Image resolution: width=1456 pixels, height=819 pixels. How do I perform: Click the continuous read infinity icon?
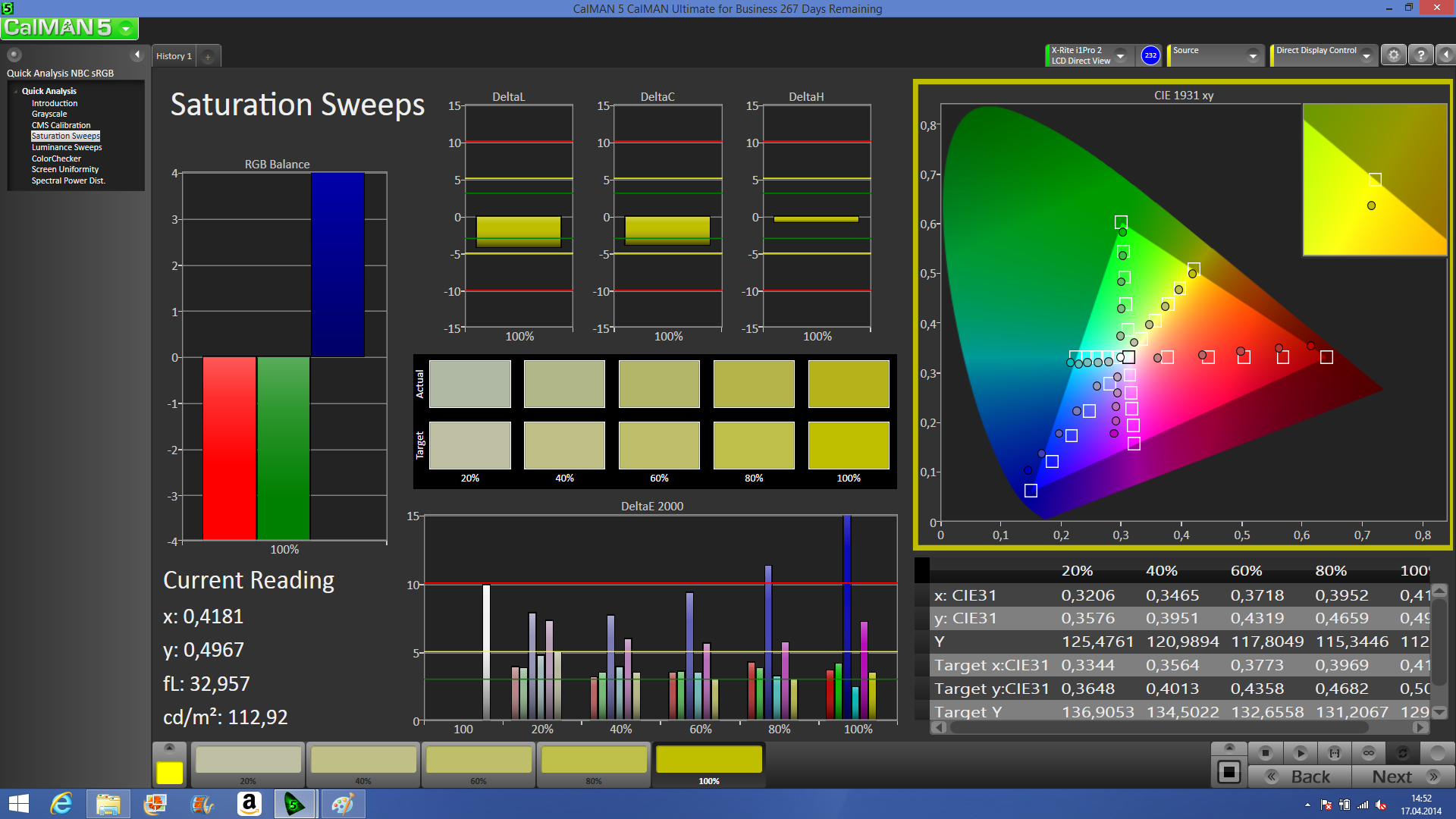pyautogui.click(x=1369, y=753)
